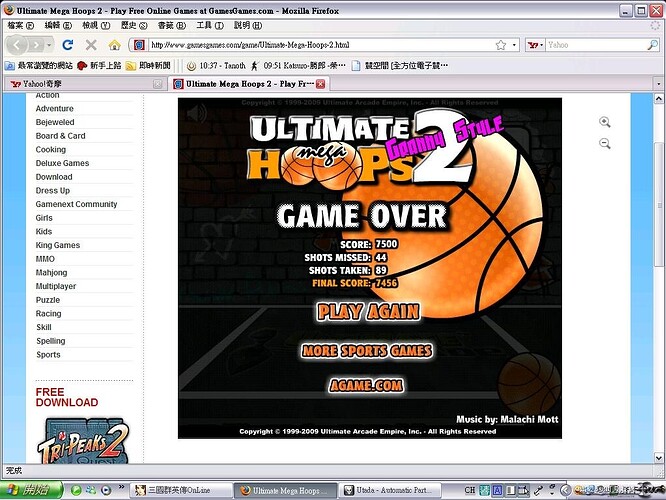
Task: Open the Puzzle category link
Action: click(x=48, y=300)
